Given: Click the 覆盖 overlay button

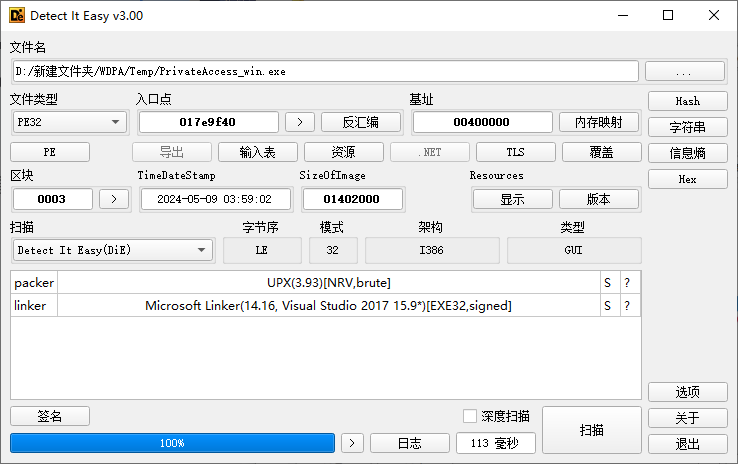Looking at the screenshot, I should [602, 152].
